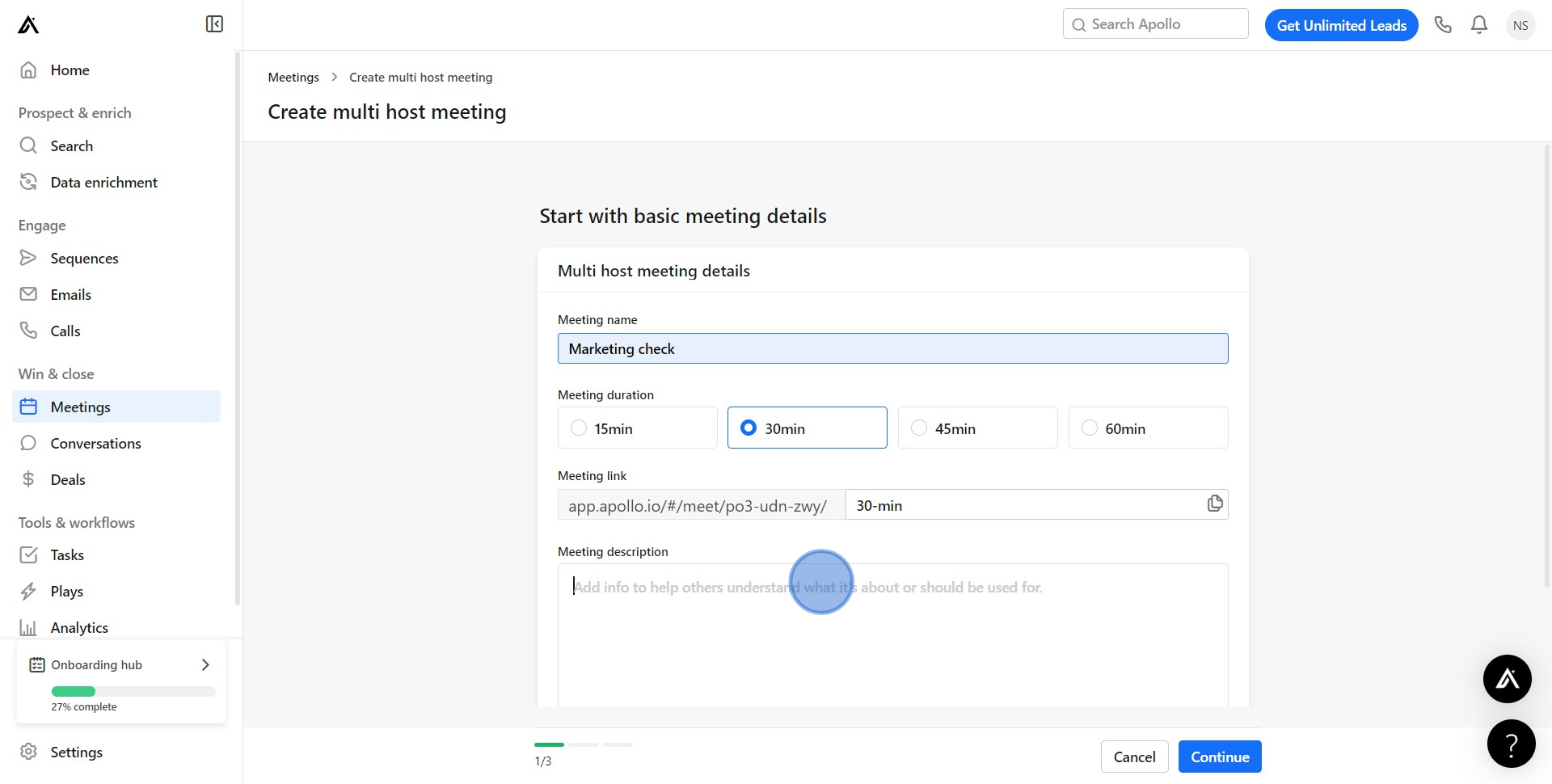Click magnifier icon in Search Apollo box
This screenshot has height=784, width=1552.
point(1078,25)
